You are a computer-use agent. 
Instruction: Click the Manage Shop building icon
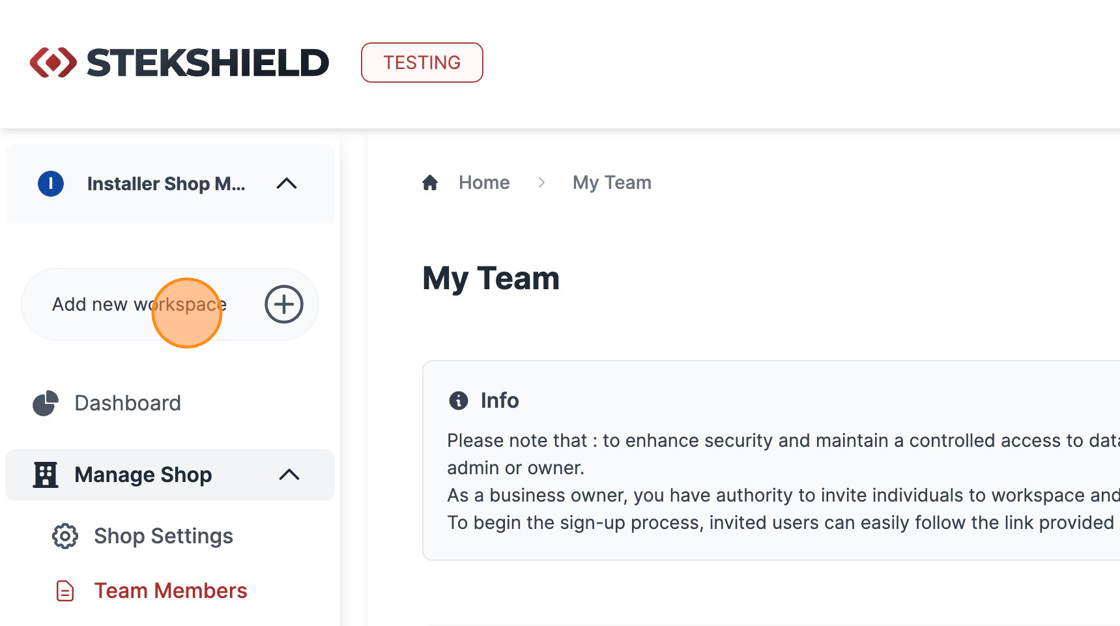46,475
